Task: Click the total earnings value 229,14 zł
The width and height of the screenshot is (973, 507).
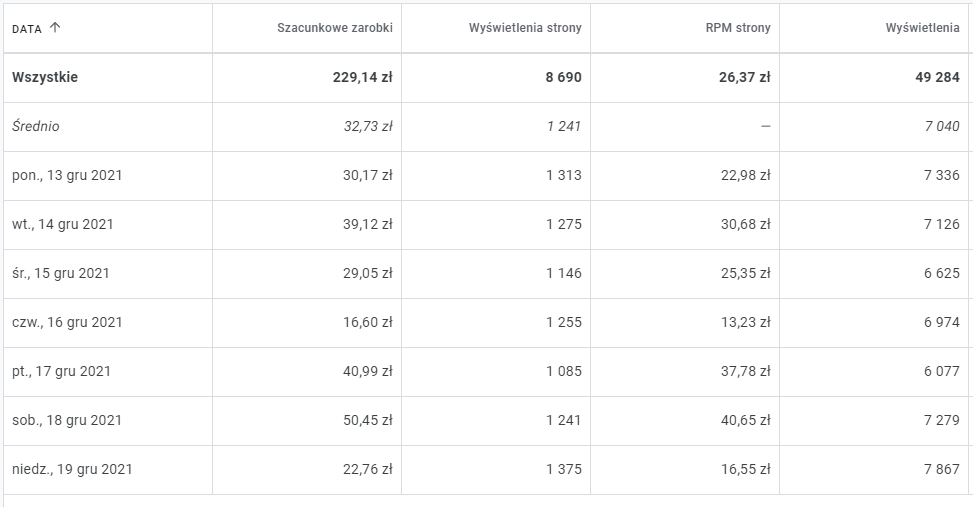Action: point(362,78)
